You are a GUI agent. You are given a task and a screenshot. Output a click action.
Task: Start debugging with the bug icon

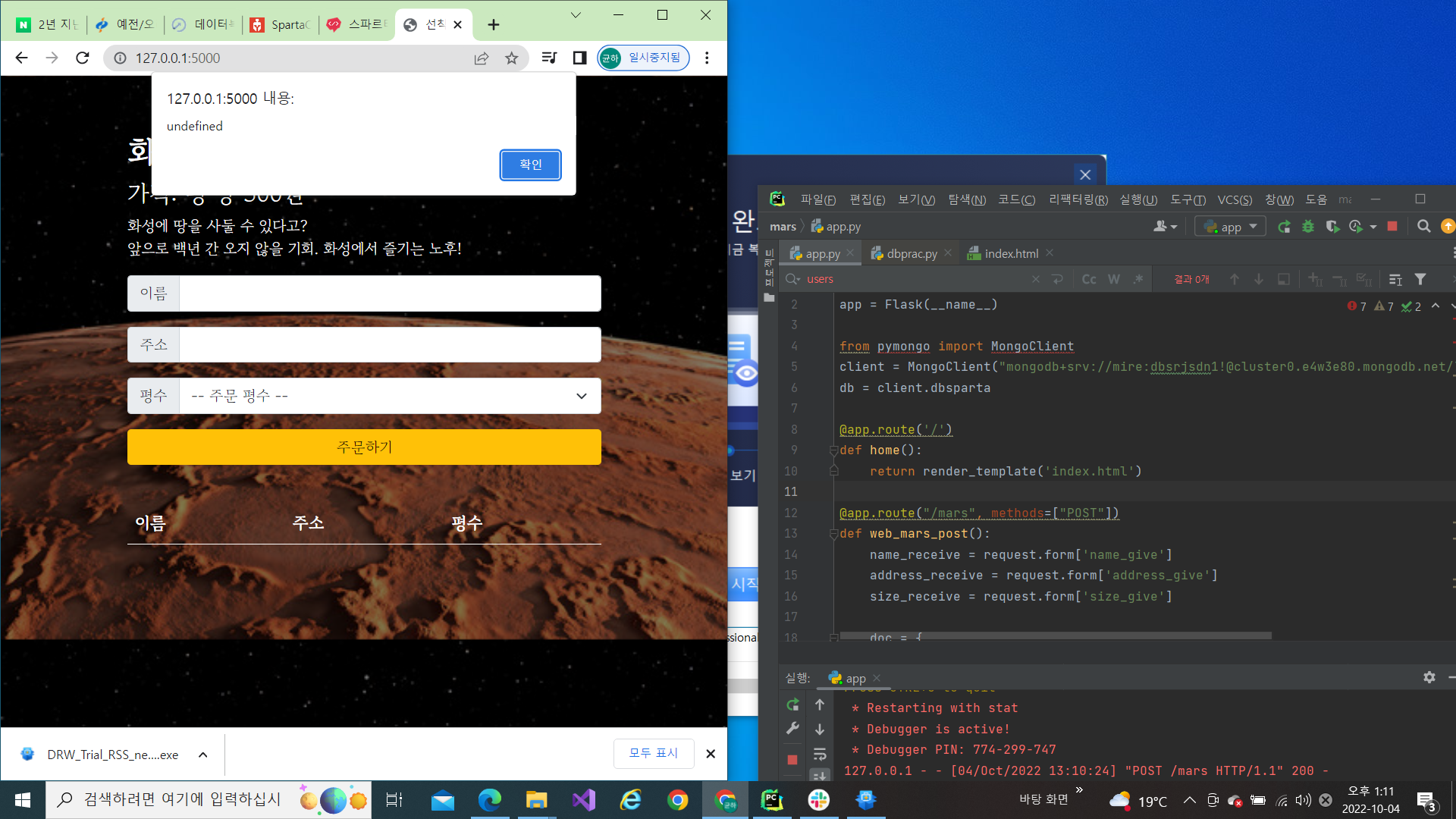coord(1308,226)
